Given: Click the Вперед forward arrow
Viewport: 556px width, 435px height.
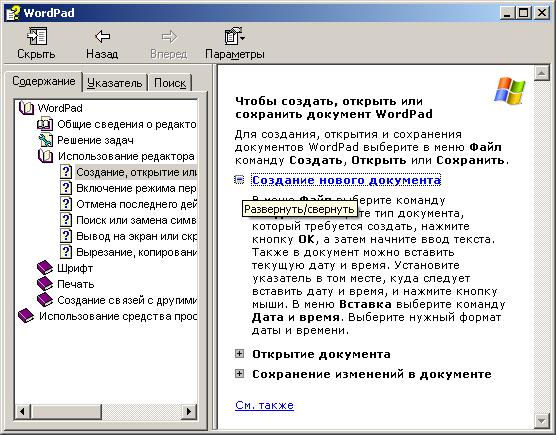Looking at the screenshot, I should tap(169, 37).
